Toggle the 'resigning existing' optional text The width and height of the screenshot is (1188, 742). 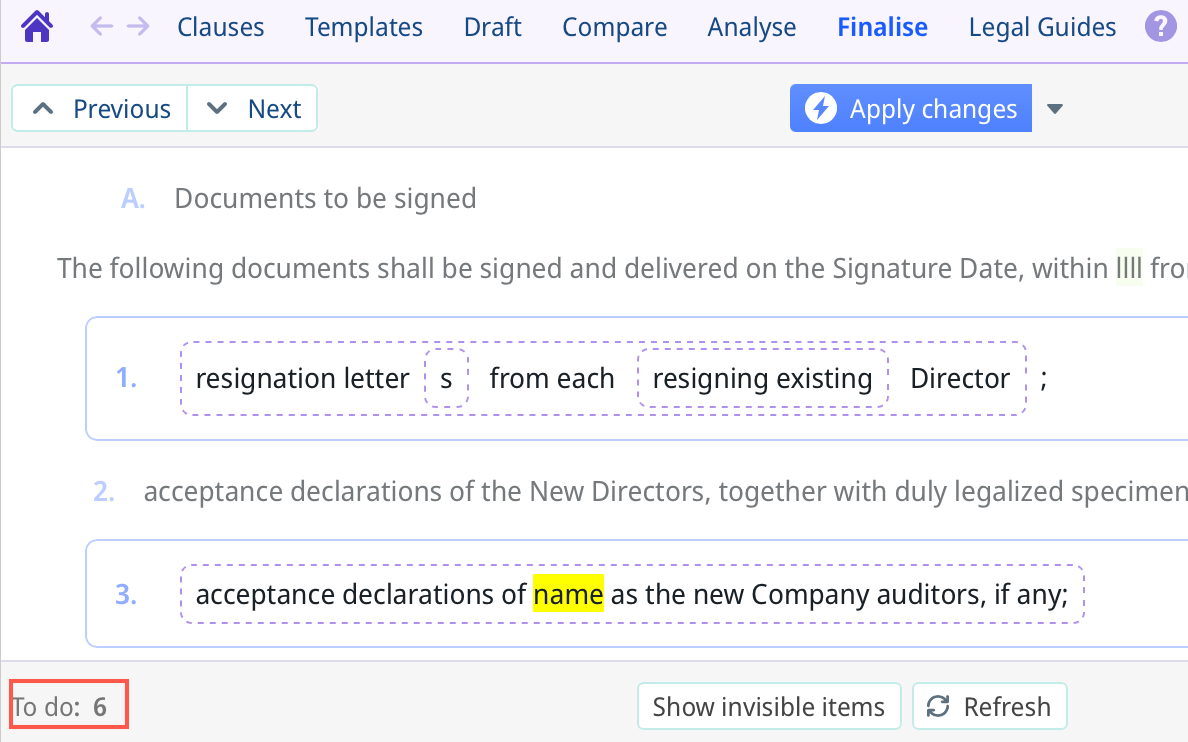click(762, 378)
